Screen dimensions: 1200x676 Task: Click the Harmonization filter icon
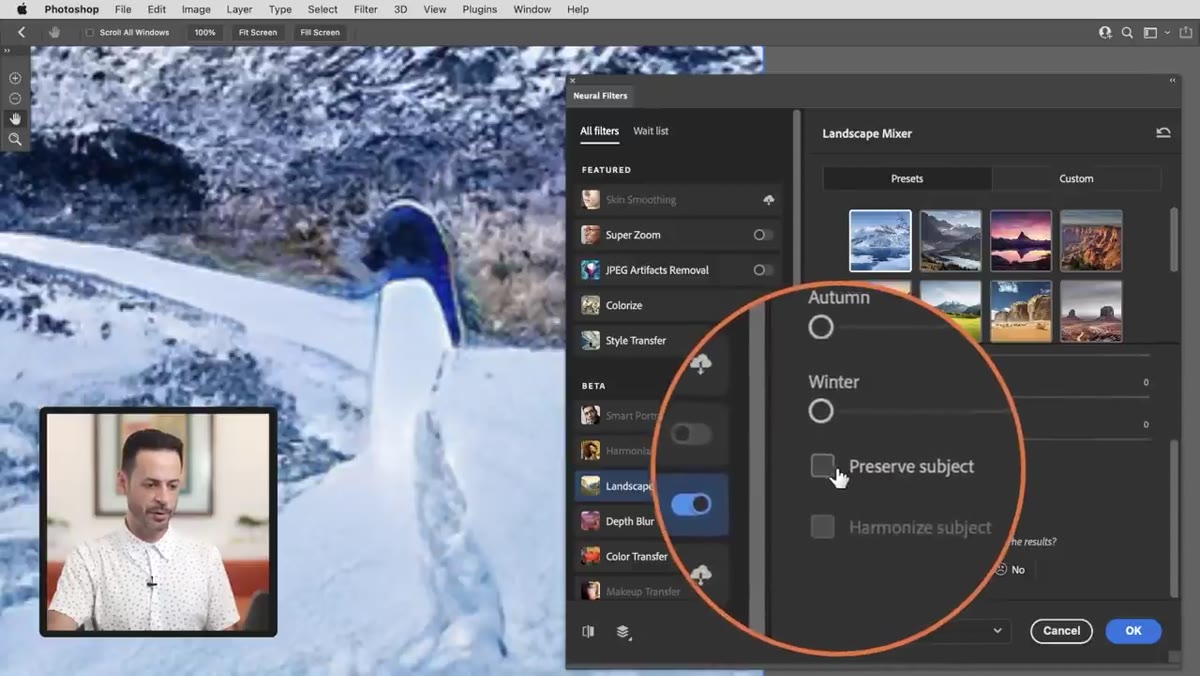click(591, 450)
